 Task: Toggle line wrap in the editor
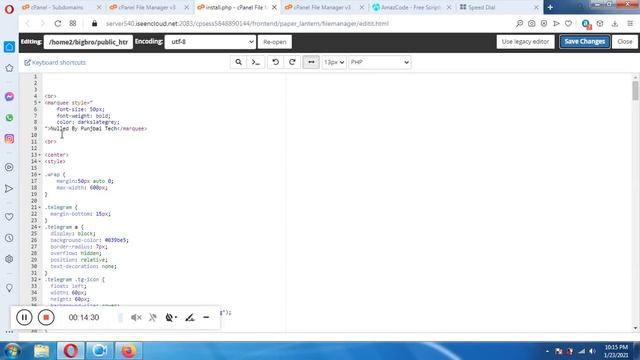[x=311, y=62]
